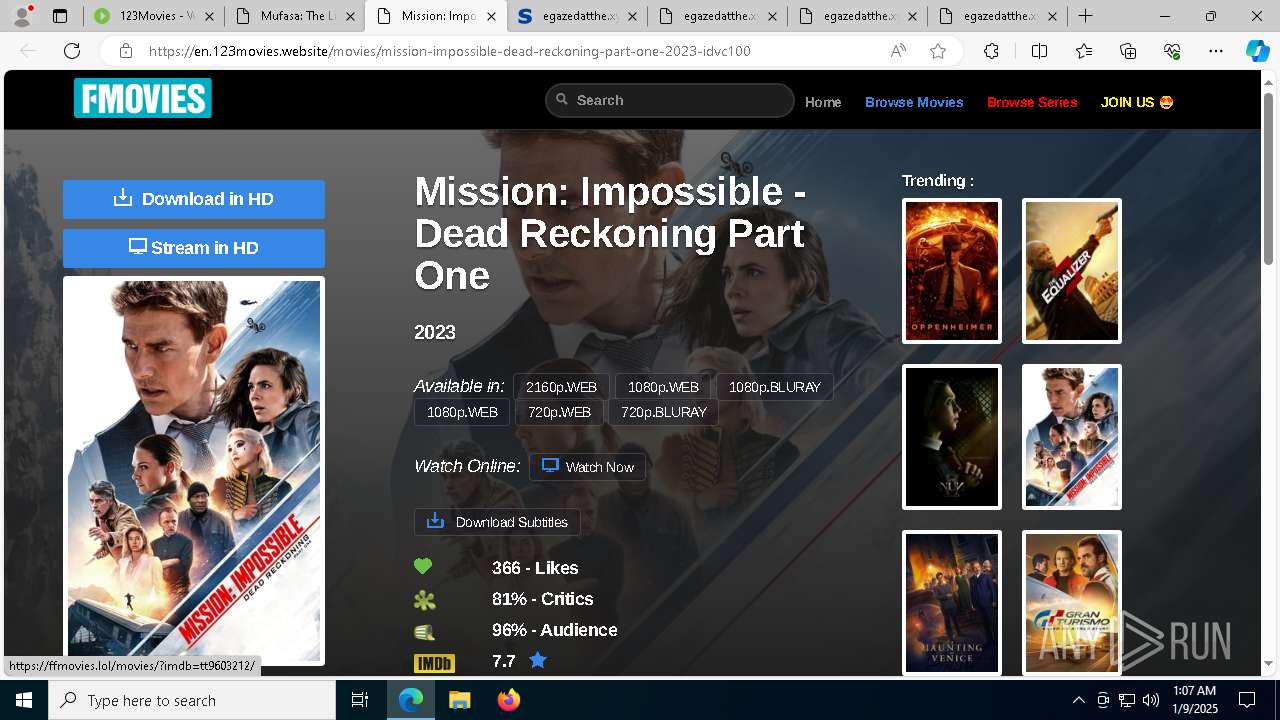This screenshot has height=720, width=1280.
Task: Click the FMOVIES logo
Action: (x=143, y=98)
